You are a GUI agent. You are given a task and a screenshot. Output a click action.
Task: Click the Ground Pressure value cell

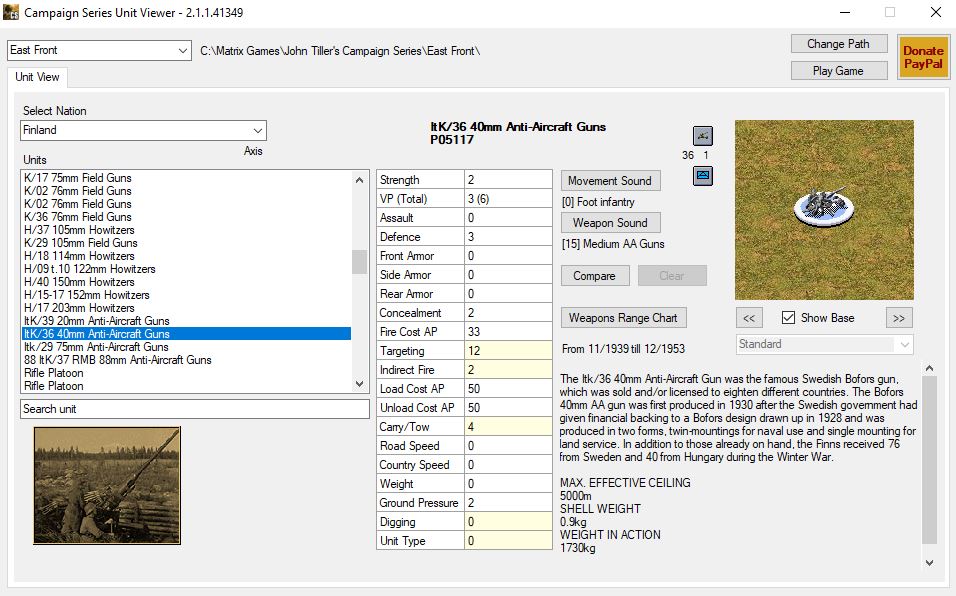tap(508, 503)
